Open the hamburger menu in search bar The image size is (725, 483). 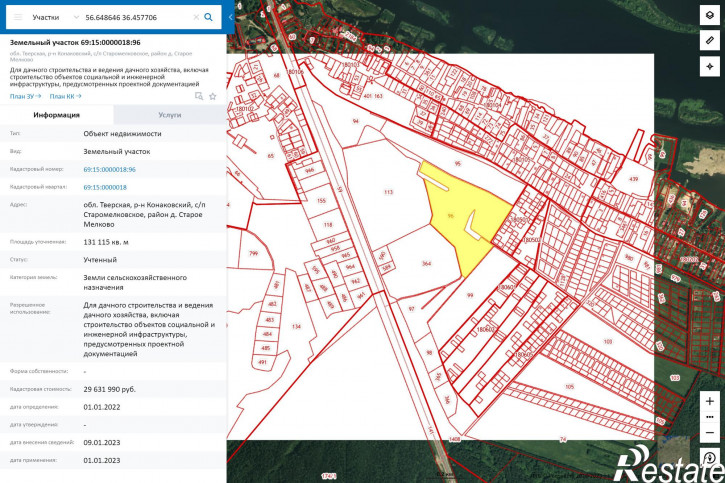pyautogui.click(x=18, y=17)
